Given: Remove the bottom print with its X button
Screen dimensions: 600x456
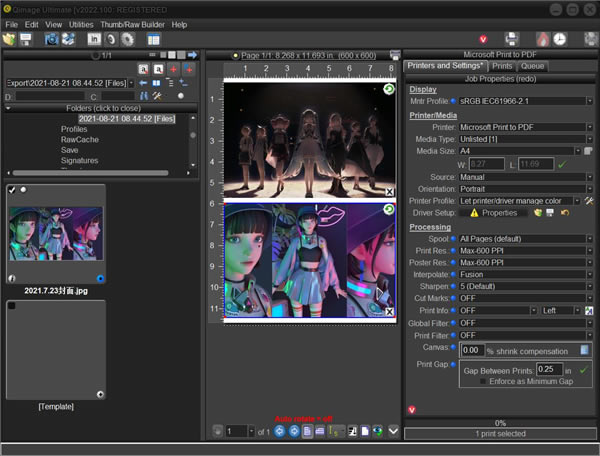Looking at the screenshot, I should click(x=389, y=312).
